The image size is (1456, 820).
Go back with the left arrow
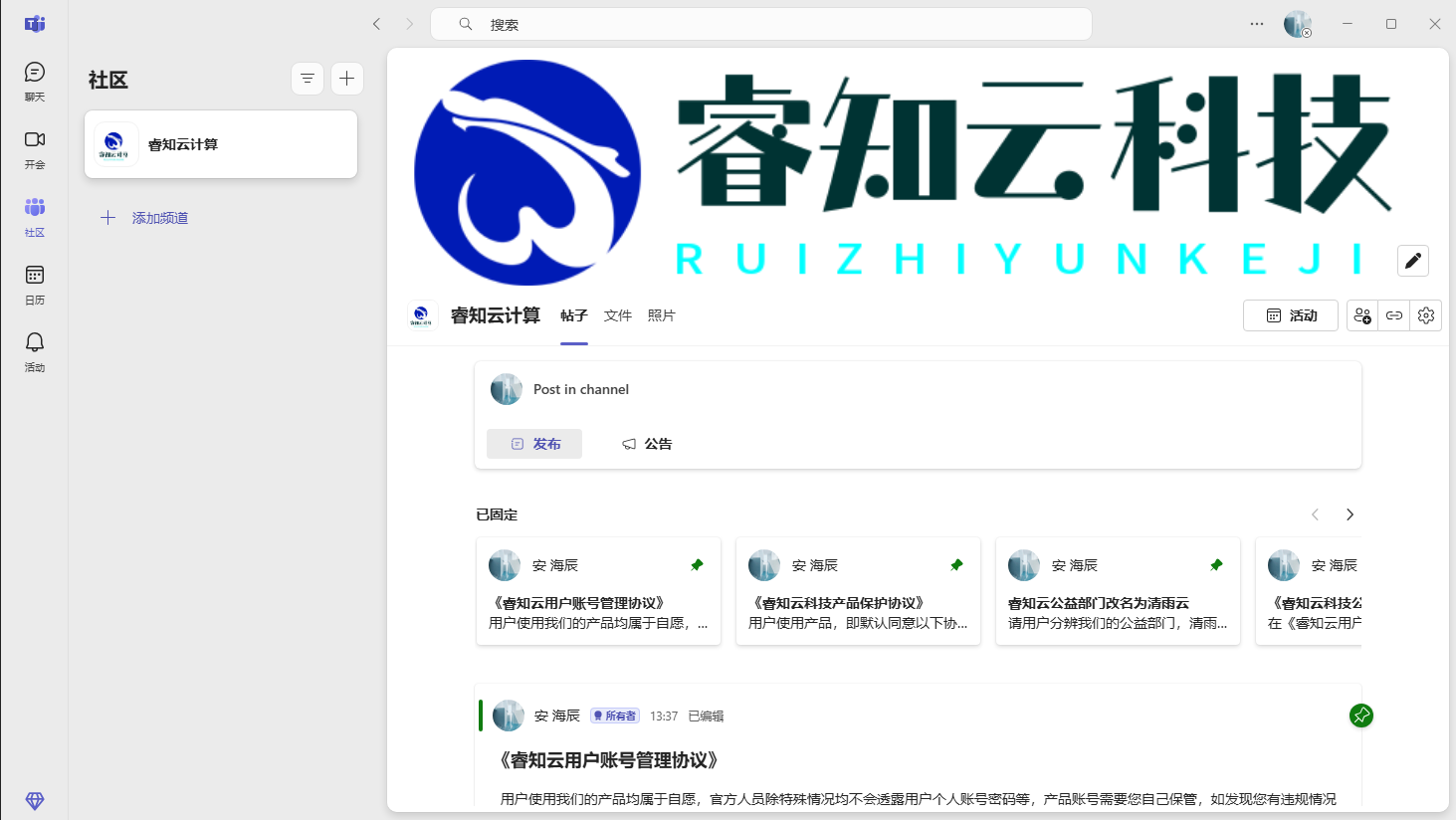click(x=376, y=24)
